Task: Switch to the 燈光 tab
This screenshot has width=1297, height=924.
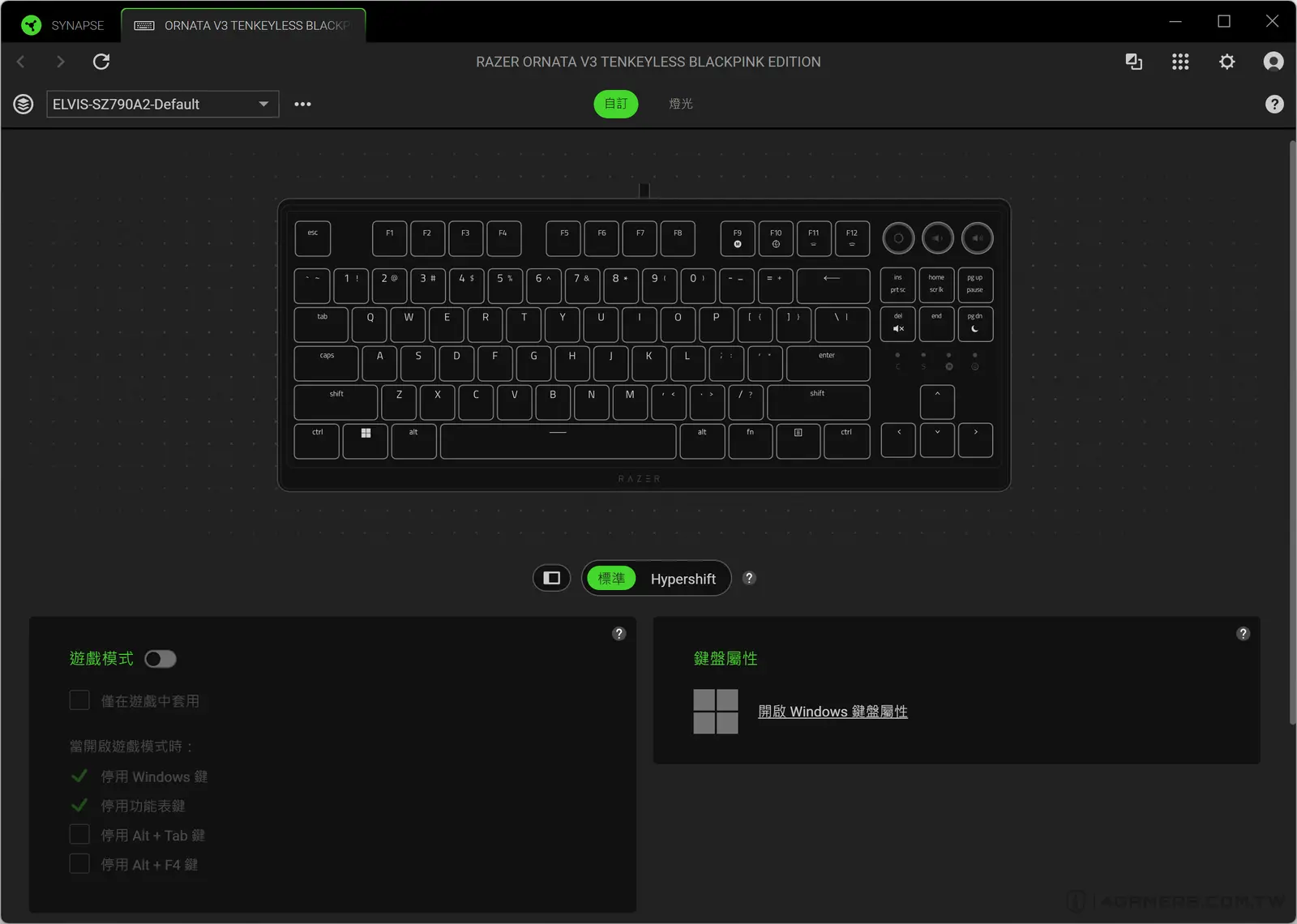Action: [x=681, y=104]
